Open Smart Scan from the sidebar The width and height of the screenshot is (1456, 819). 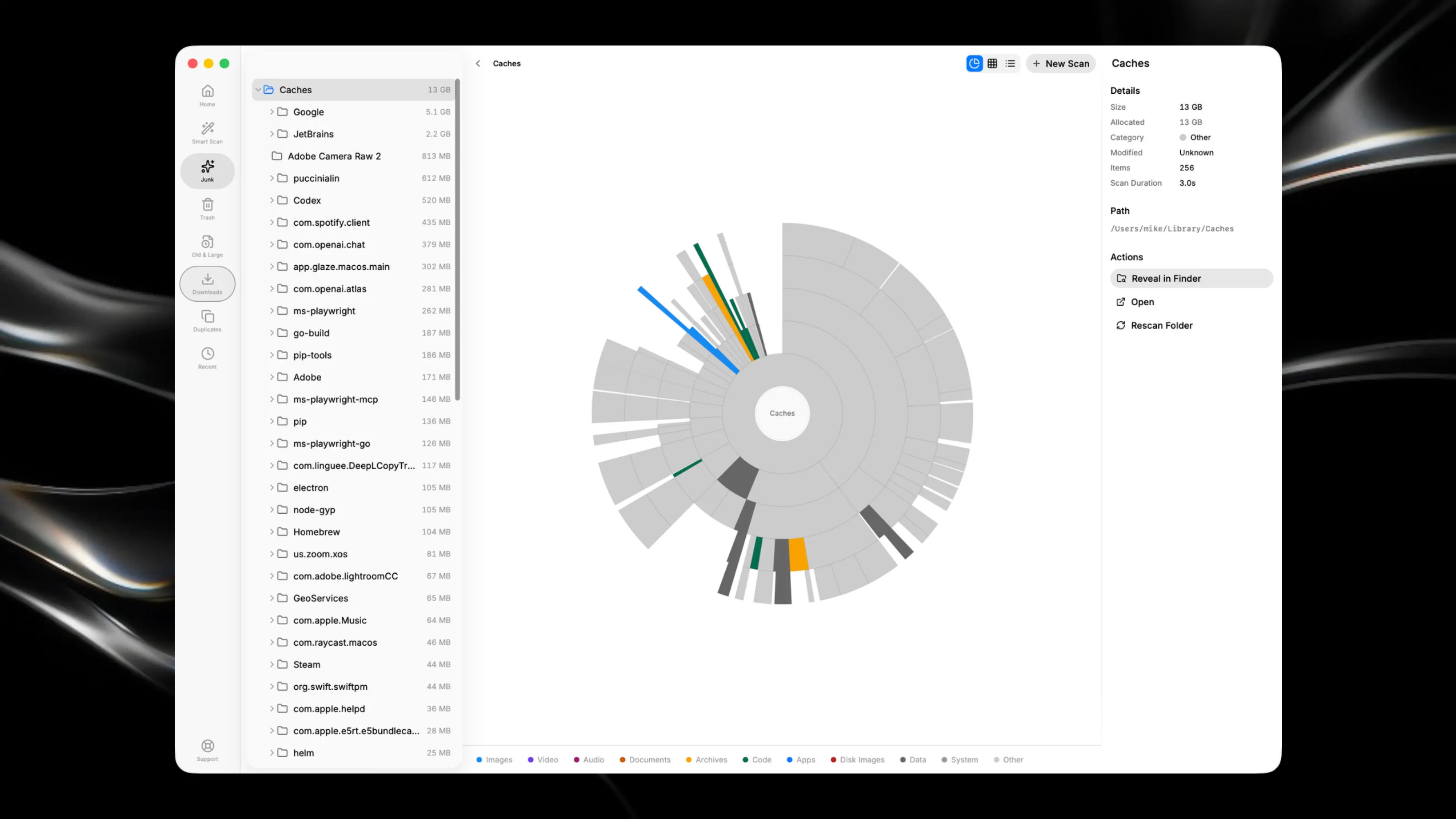[x=207, y=133]
